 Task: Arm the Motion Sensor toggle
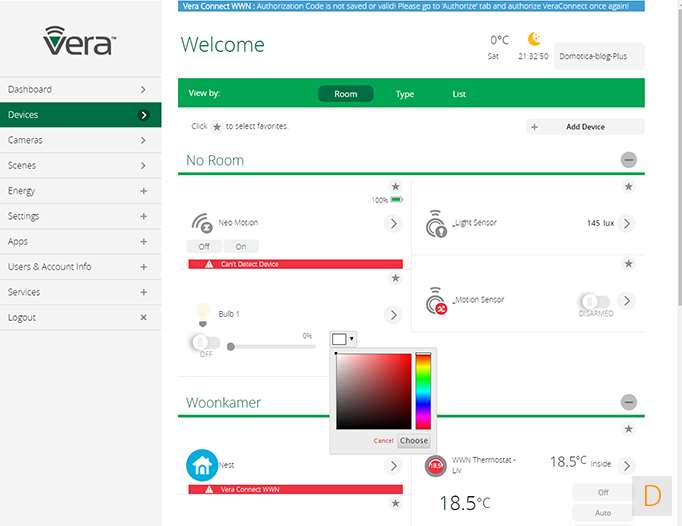click(x=594, y=301)
